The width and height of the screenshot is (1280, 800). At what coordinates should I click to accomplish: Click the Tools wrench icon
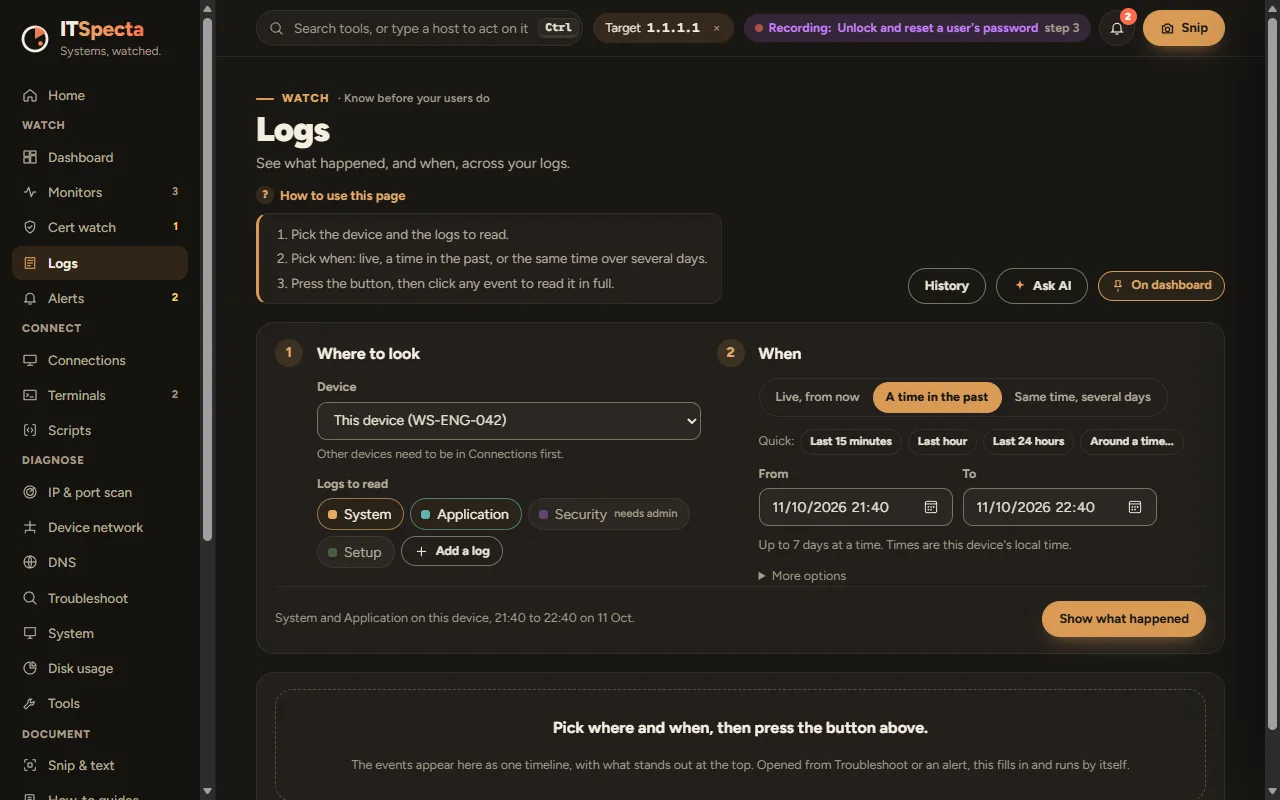(30, 704)
